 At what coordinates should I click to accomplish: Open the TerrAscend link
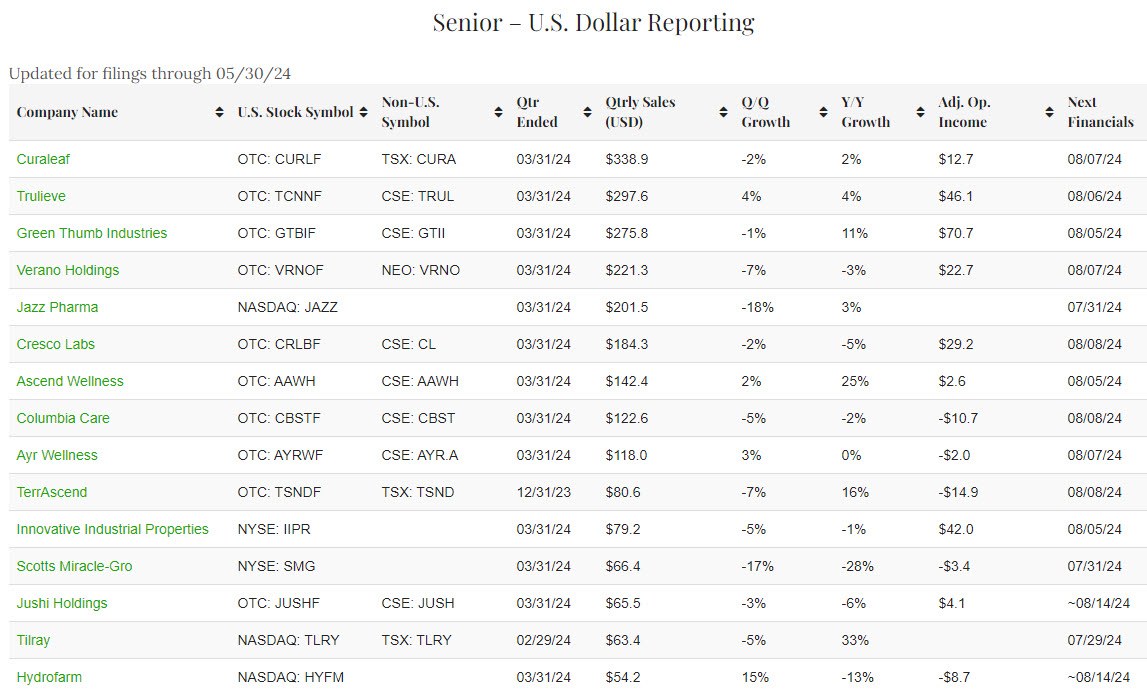52,492
